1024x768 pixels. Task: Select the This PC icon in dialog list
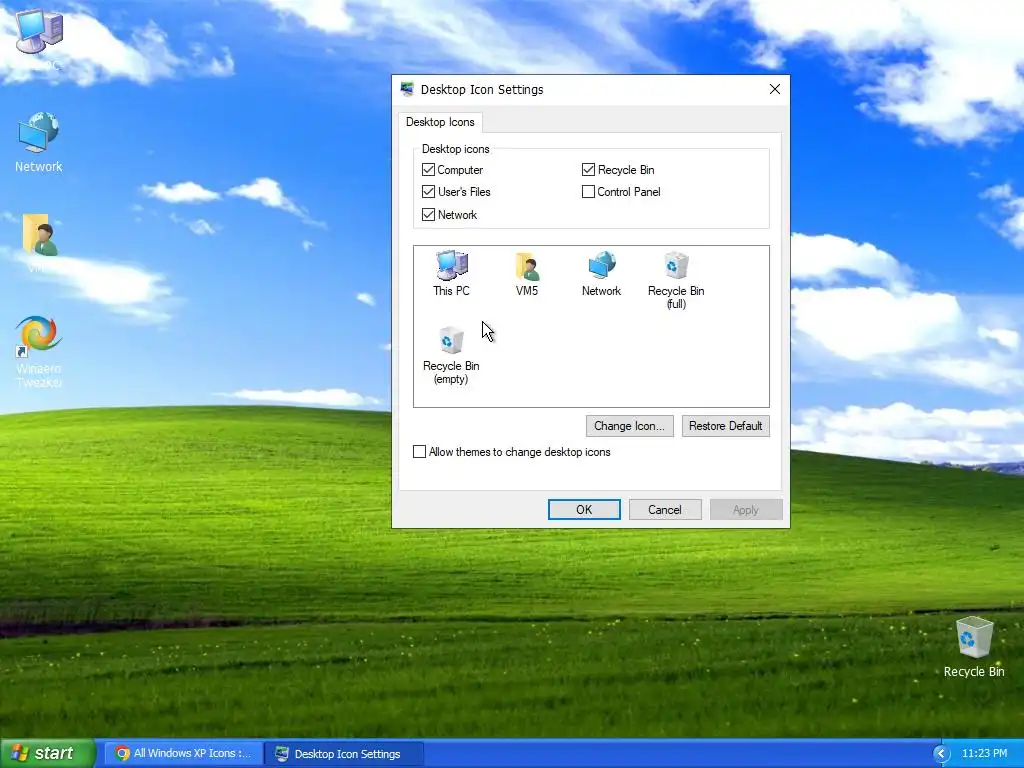[451, 273]
